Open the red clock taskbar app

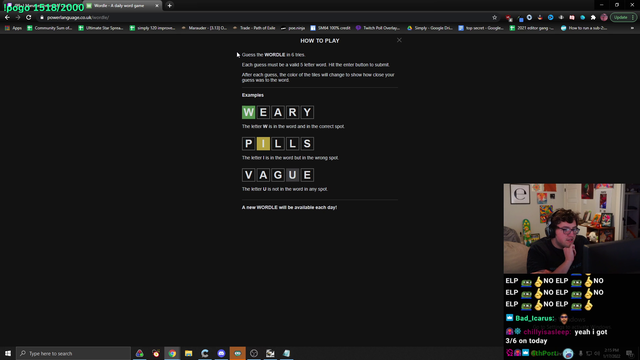[156, 353]
